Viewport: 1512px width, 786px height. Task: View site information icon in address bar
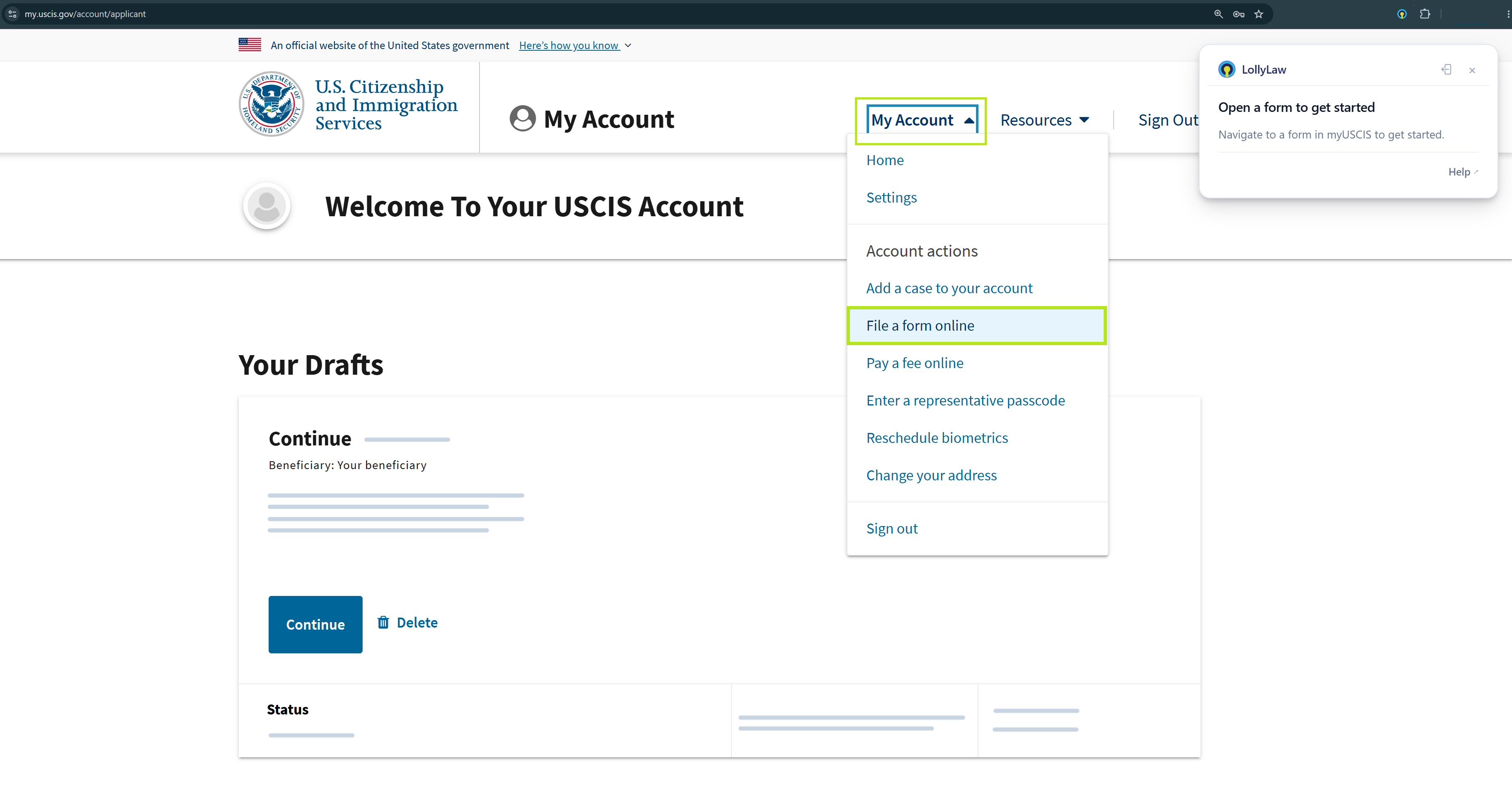pos(12,14)
